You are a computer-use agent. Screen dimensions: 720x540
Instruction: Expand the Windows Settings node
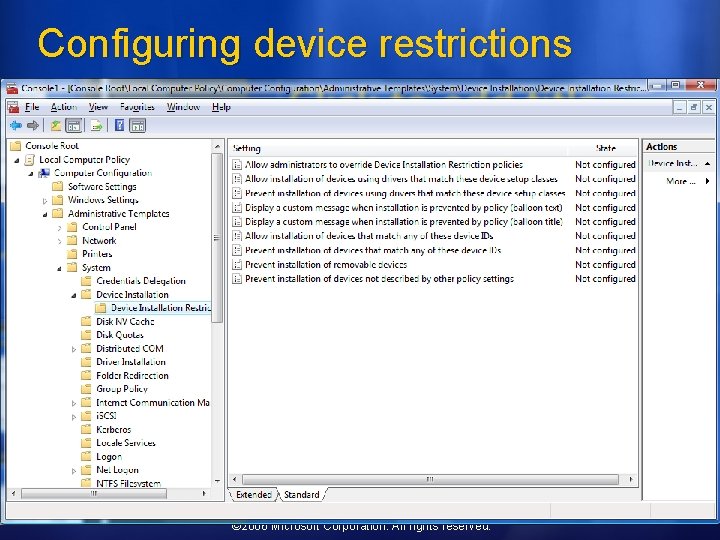click(45, 201)
